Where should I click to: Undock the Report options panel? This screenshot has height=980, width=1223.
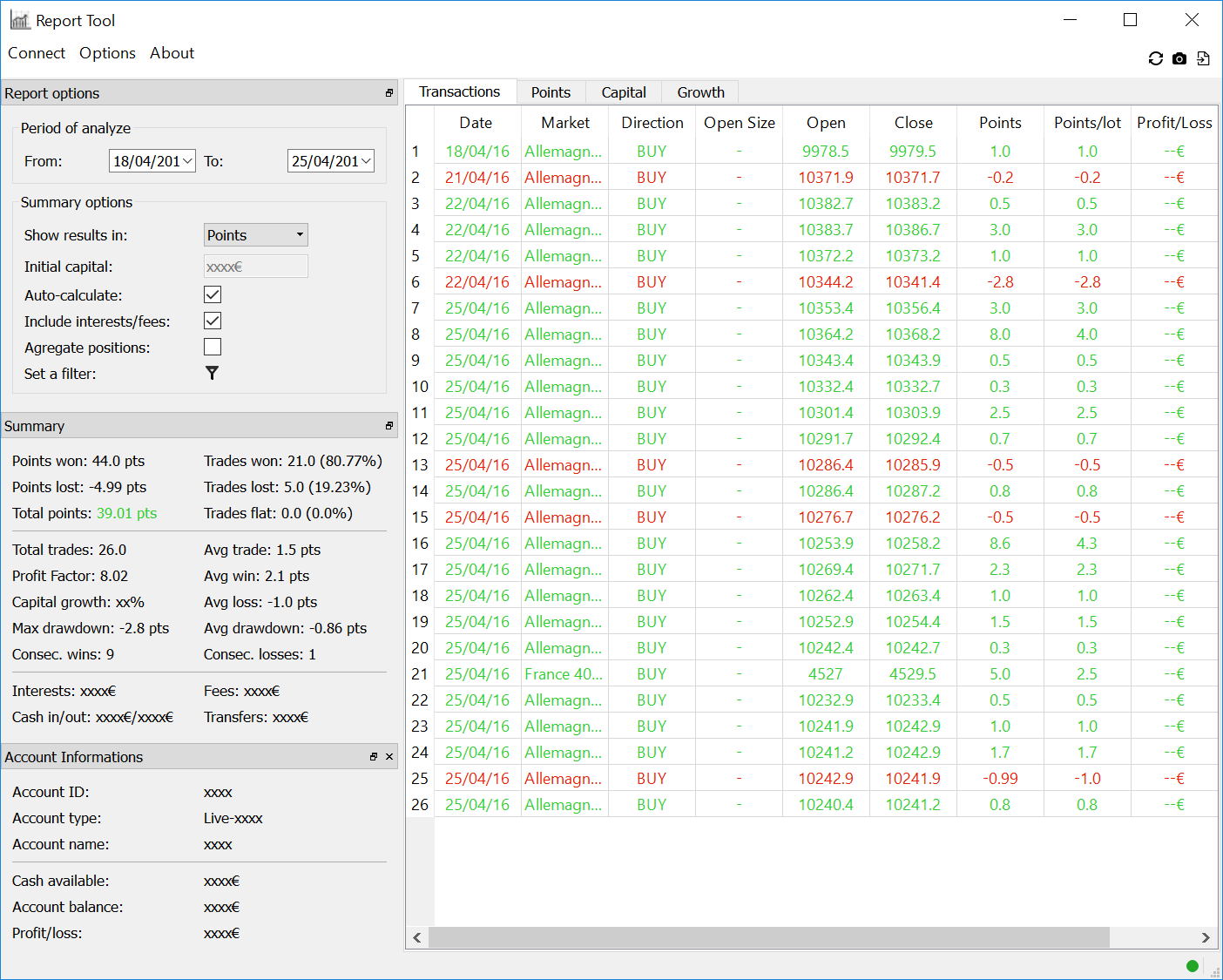pos(389,93)
